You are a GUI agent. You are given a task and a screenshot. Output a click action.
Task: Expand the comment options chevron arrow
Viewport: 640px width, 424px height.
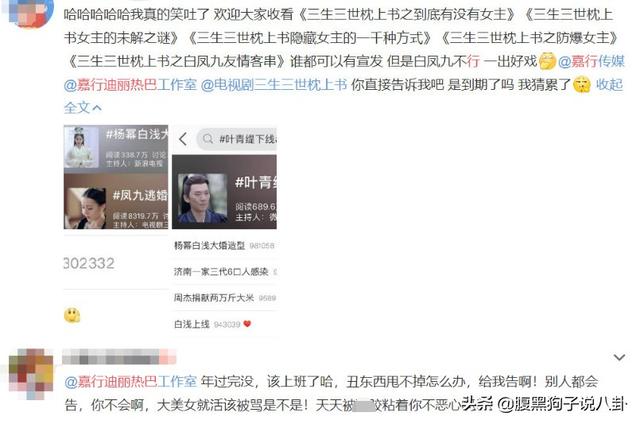619,358
